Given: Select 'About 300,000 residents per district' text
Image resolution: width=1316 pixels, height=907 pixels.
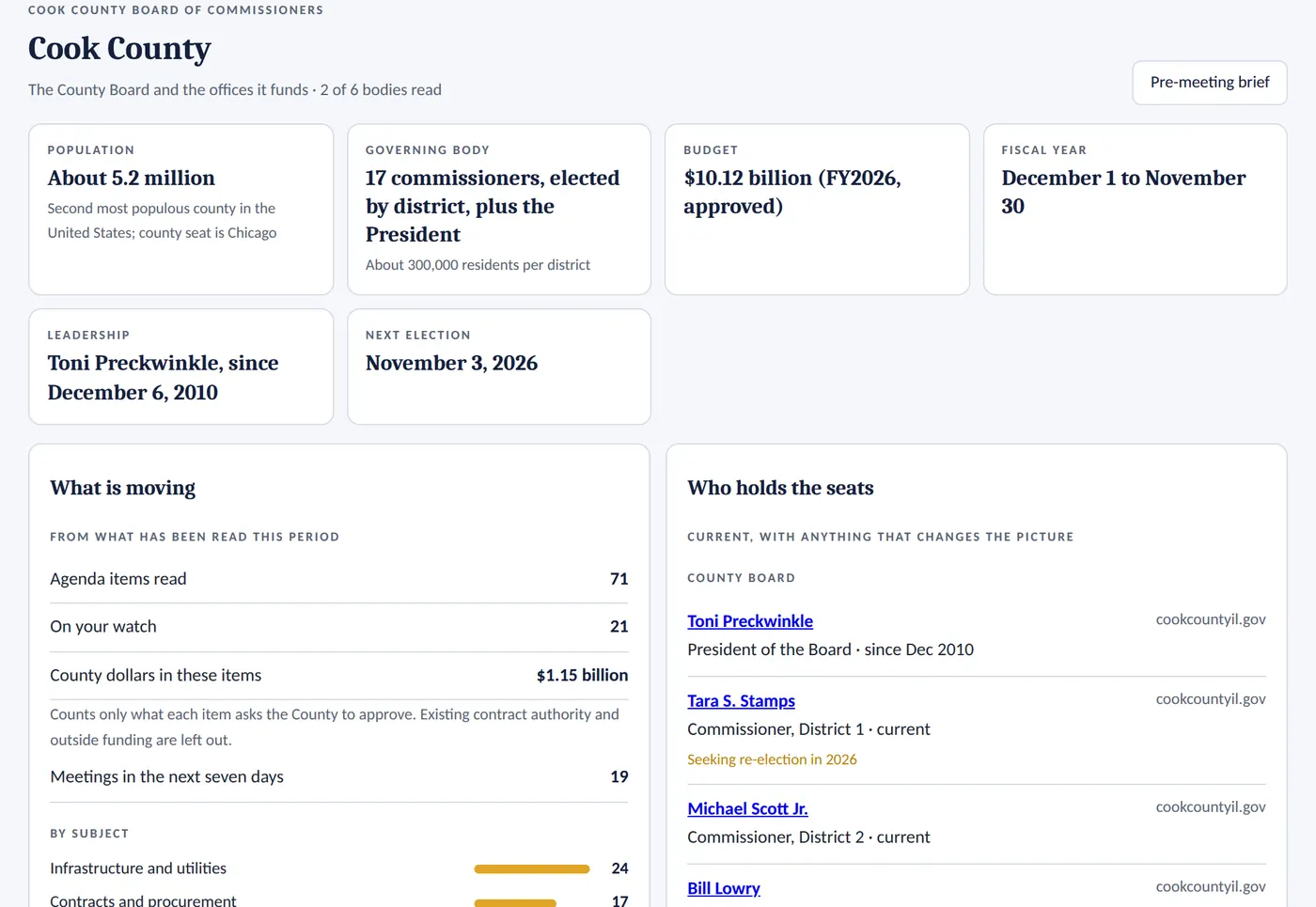Looking at the screenshot, I should click(x=478, y=265).
